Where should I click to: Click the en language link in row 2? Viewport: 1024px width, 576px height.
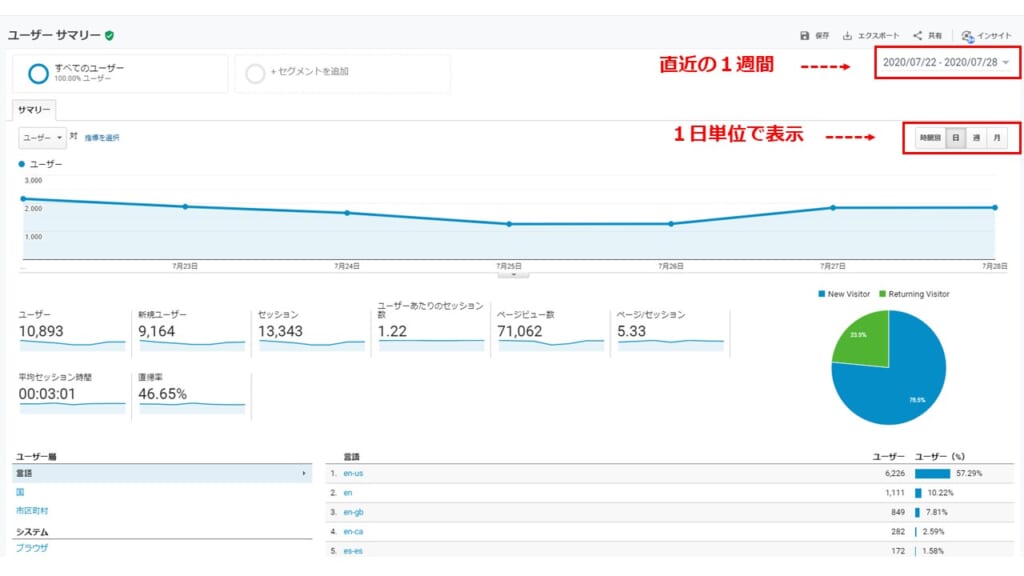coord(348,492)
